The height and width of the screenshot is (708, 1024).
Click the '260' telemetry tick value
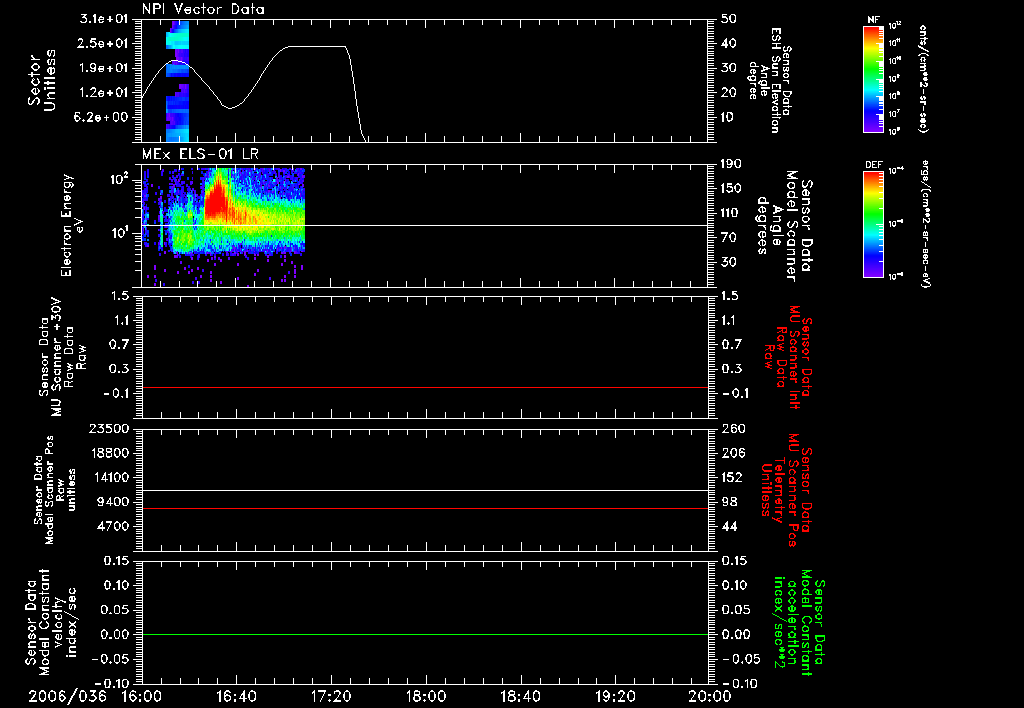(x=733, y=428)
